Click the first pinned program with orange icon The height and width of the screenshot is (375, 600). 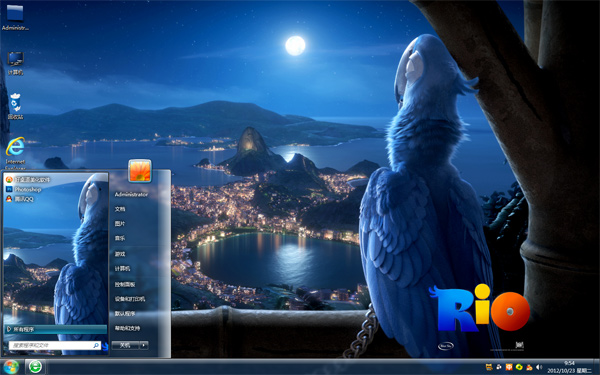(28, 179)
